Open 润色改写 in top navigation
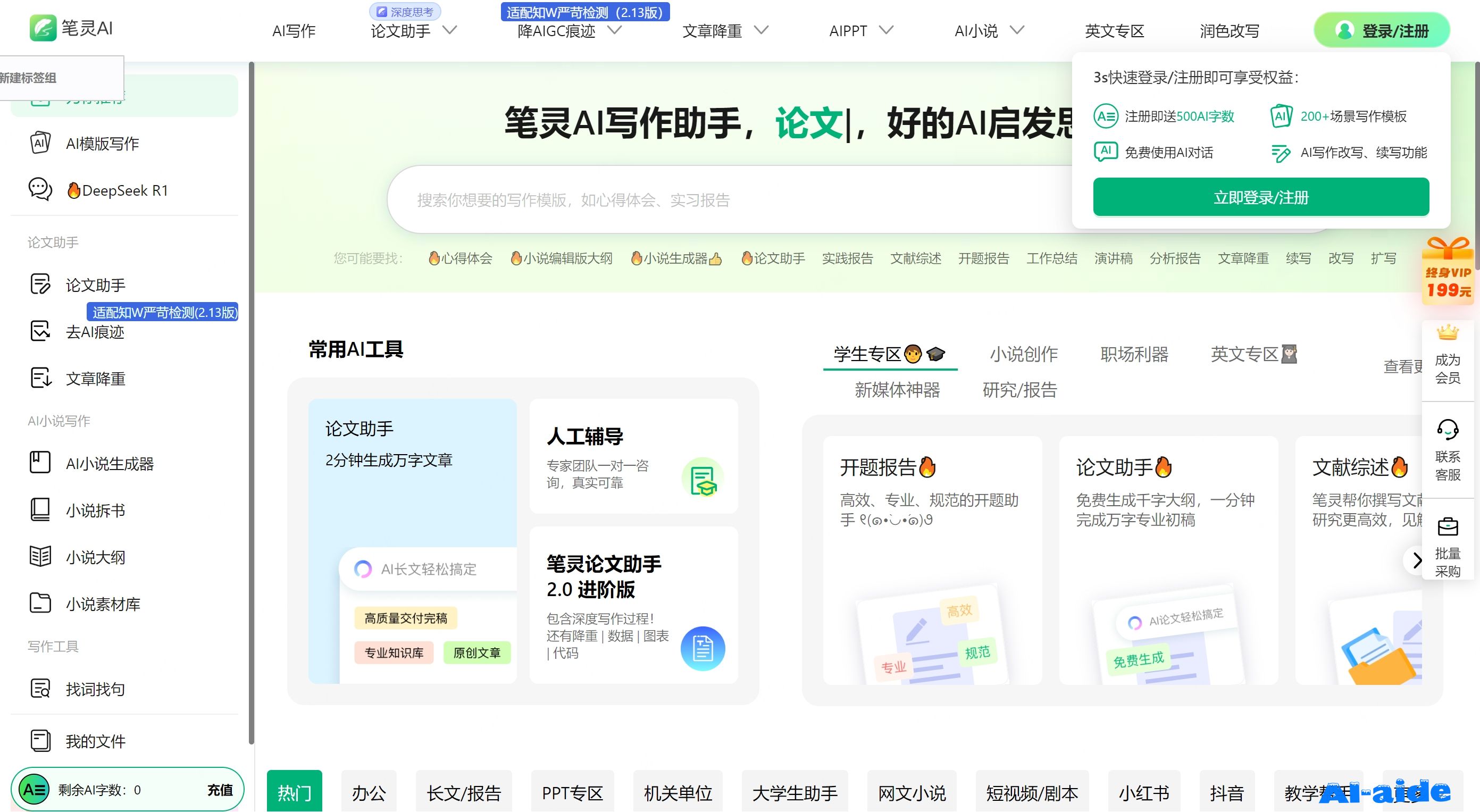Screen dimensions: 1480x812 [x=1229, y=31]
